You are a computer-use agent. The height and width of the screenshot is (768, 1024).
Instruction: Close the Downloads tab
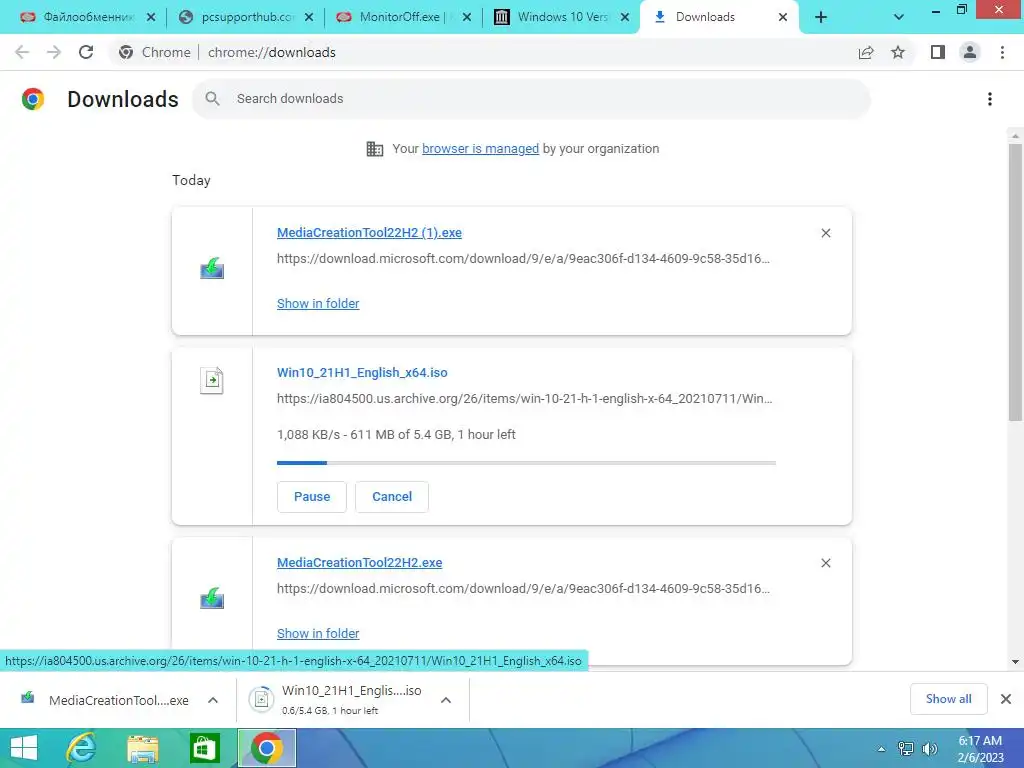point(783,18)
